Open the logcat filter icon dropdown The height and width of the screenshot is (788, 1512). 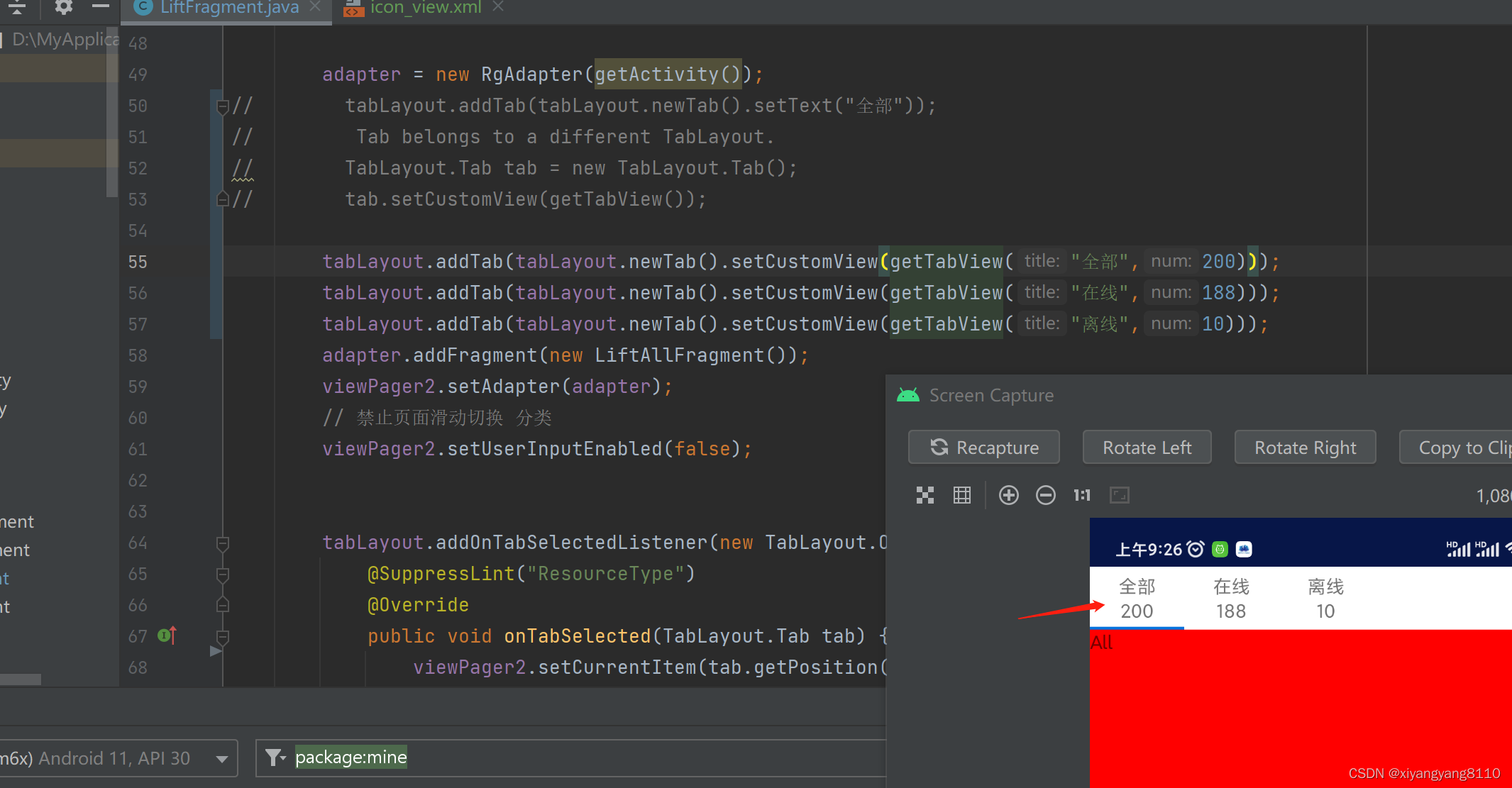(x=275, y=758)
